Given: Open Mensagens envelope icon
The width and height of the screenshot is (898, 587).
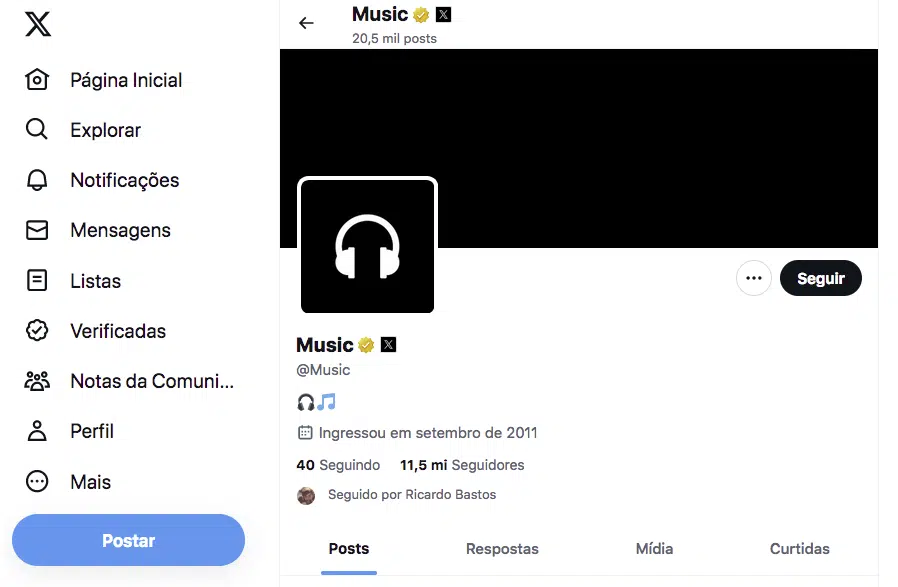Looking at the screenshot, I should [x=37, y=230].
